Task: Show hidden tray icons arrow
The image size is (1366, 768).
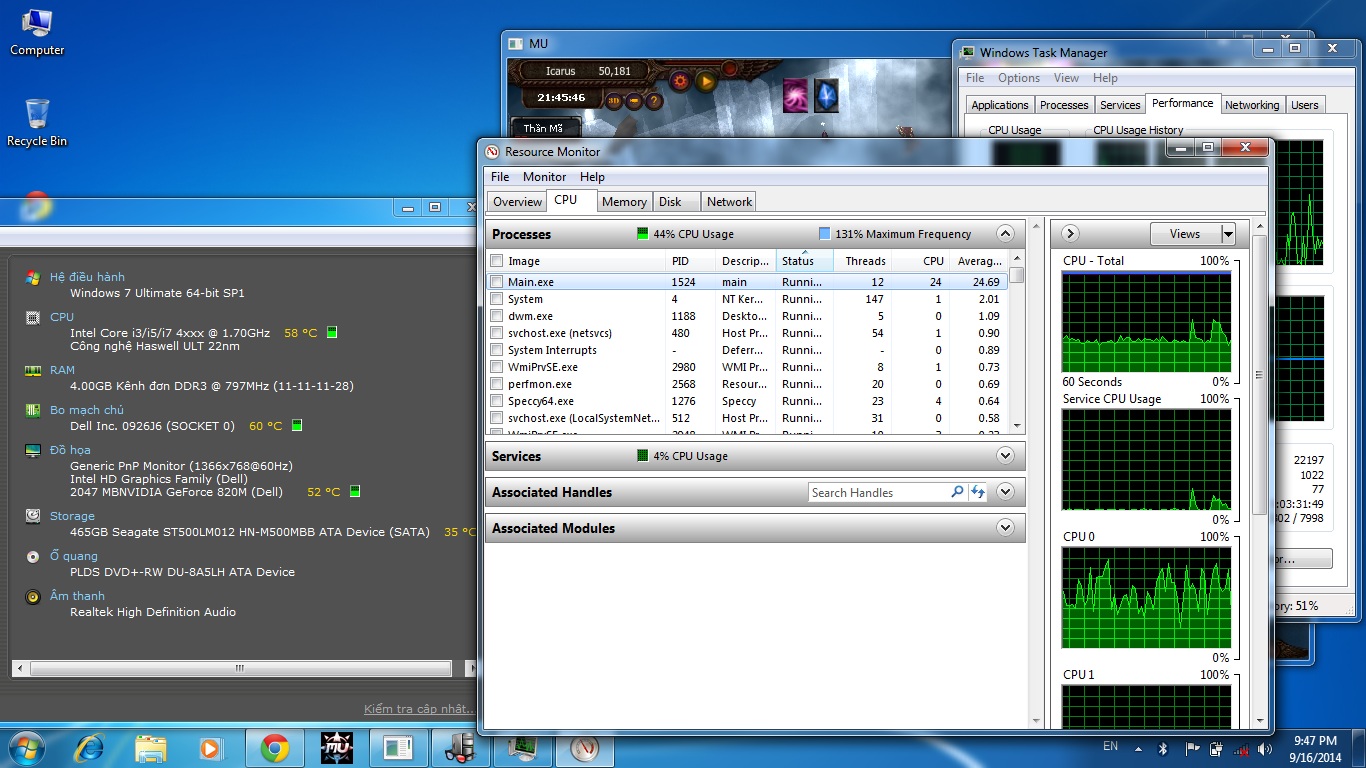Action: point(1138,749)
